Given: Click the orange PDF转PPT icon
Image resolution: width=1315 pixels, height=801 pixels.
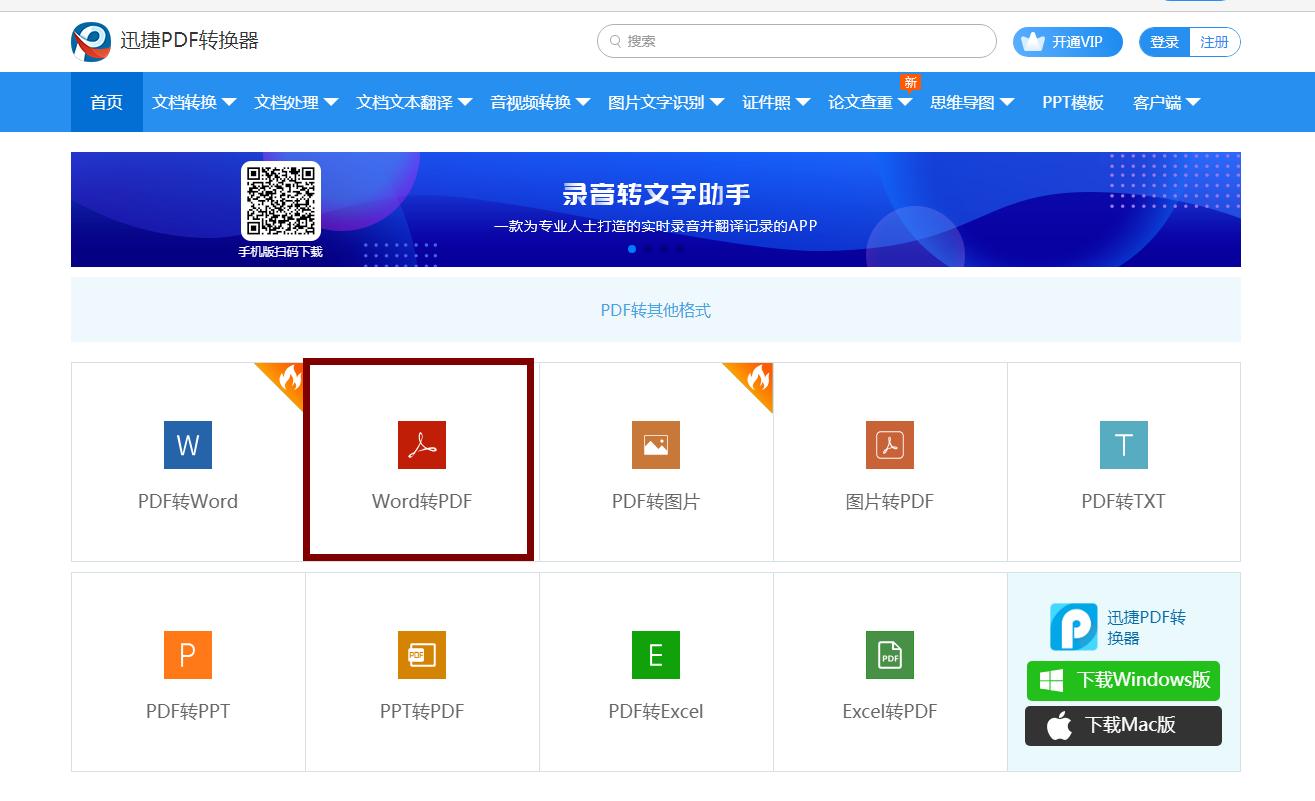Looking at the screenshot, I should pos(187,655).
